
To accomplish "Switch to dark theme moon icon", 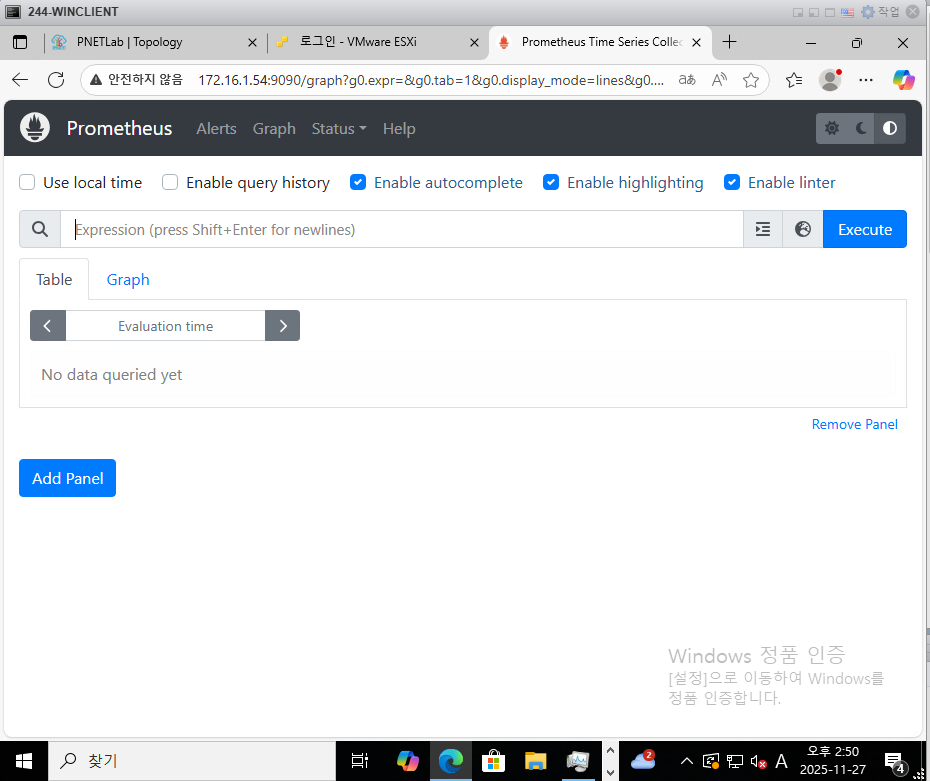I will coord(861,128).
